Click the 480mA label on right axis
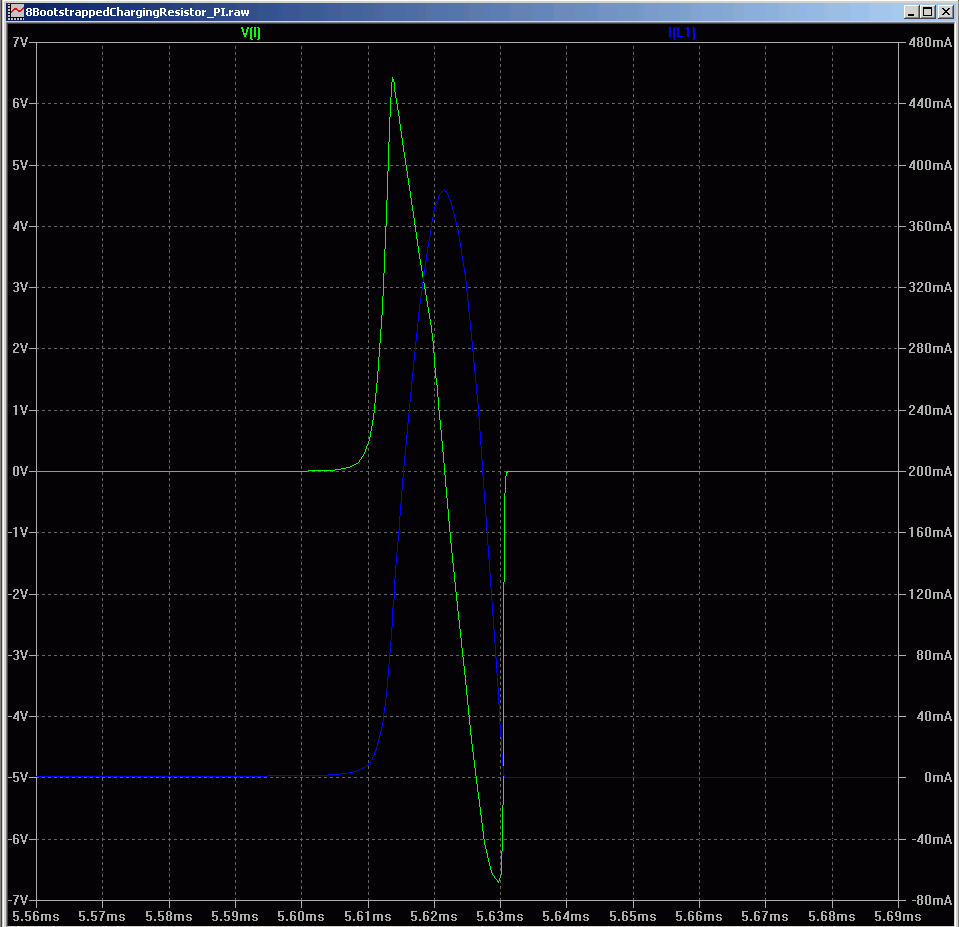This screenshot has width=959, height=927. click(x=928, y=42)
